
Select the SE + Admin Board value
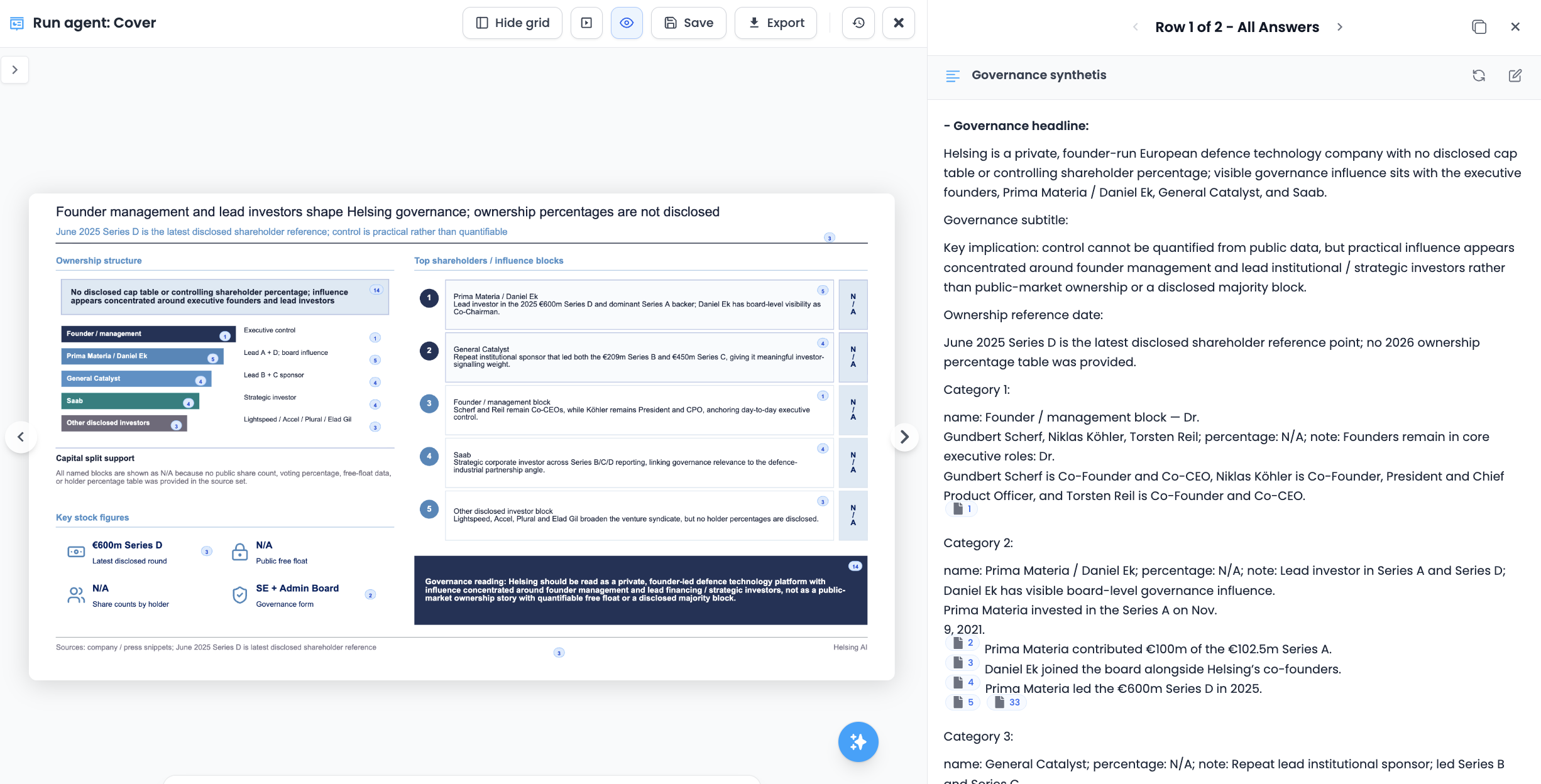point(297,589)
